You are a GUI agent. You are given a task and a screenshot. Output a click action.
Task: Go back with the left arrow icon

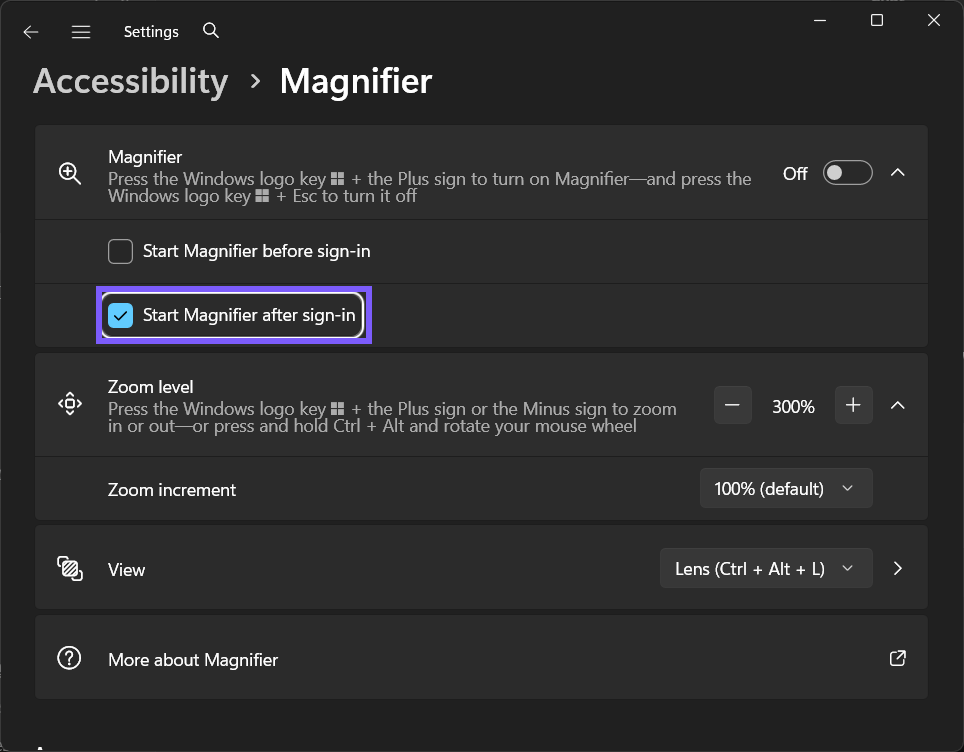[x=31, y=32]
